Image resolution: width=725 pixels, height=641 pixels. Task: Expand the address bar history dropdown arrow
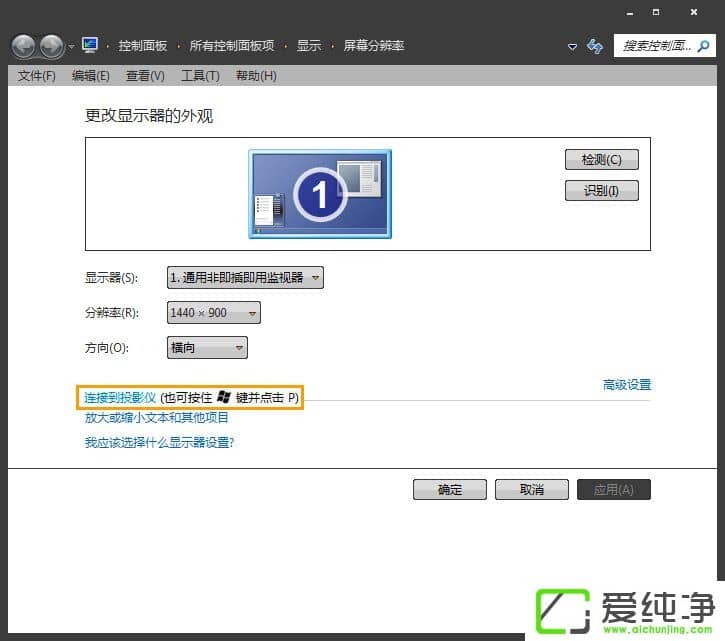(572, 47)
